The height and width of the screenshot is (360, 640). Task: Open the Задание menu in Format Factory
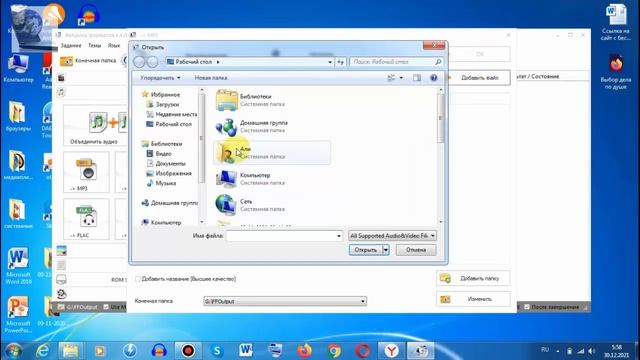(x=71, y=45)
